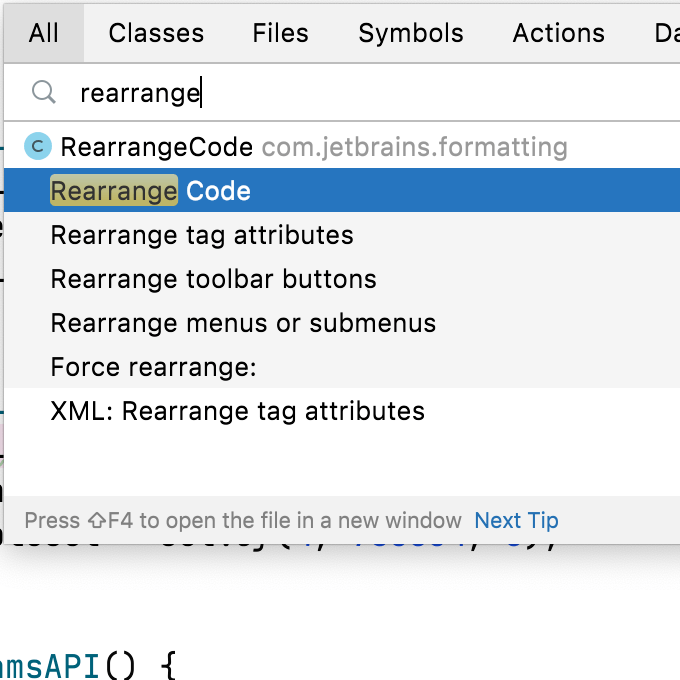Select "Rearrange menus or submenus" result

pyautogui.click(x=243, y=323)
